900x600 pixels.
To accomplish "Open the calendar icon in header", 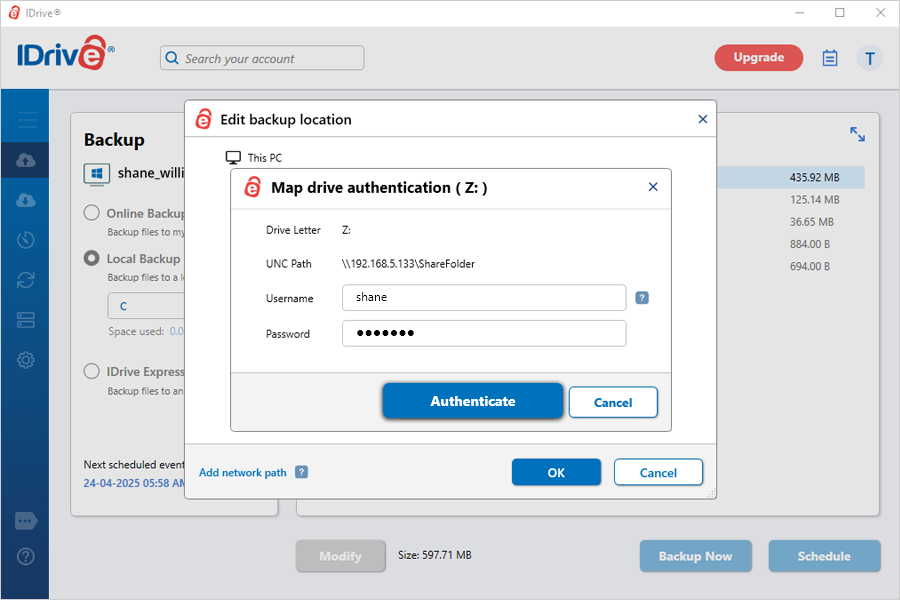I will click(x=829, y=58).
